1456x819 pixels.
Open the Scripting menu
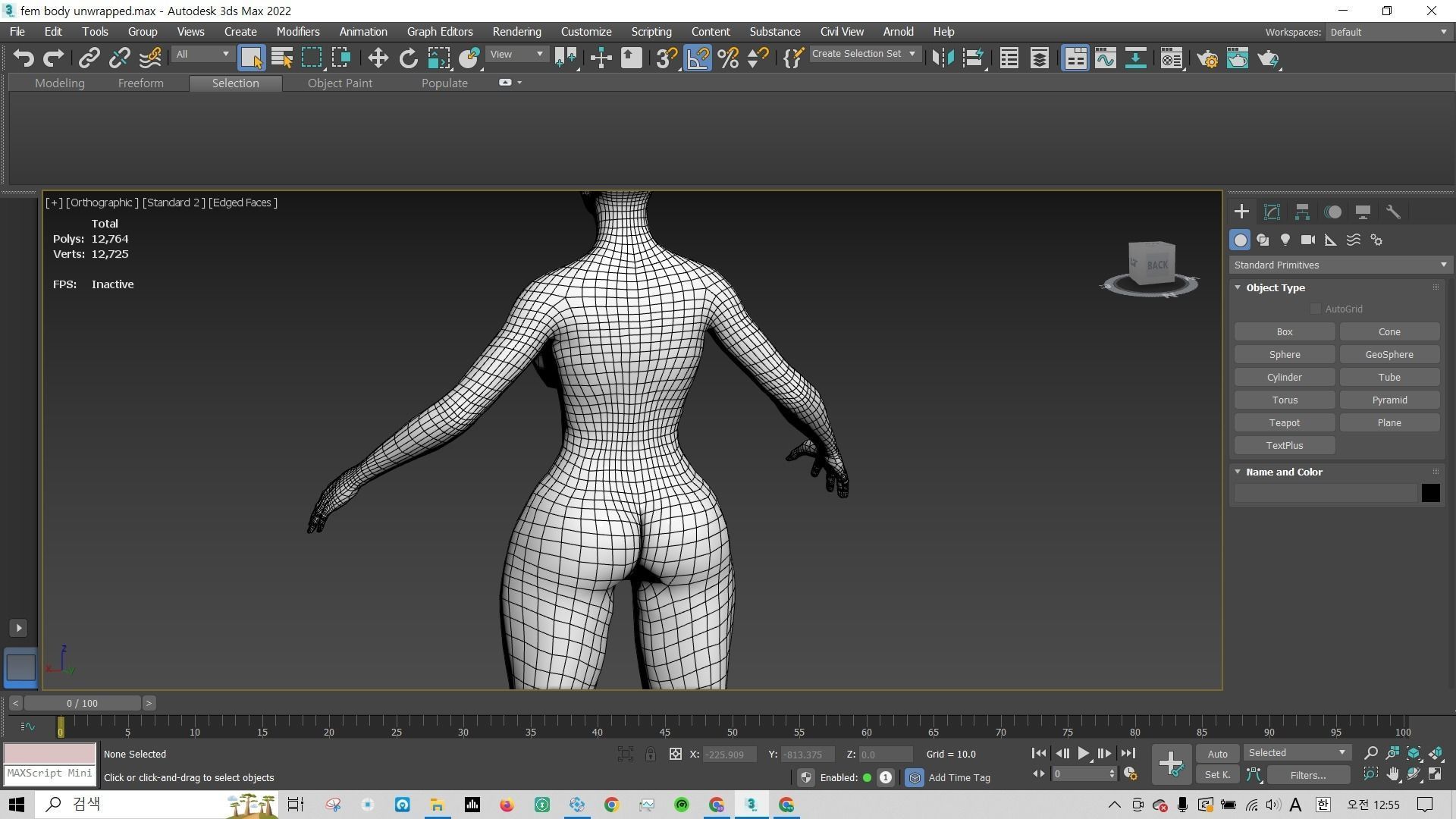click(651, 32)
